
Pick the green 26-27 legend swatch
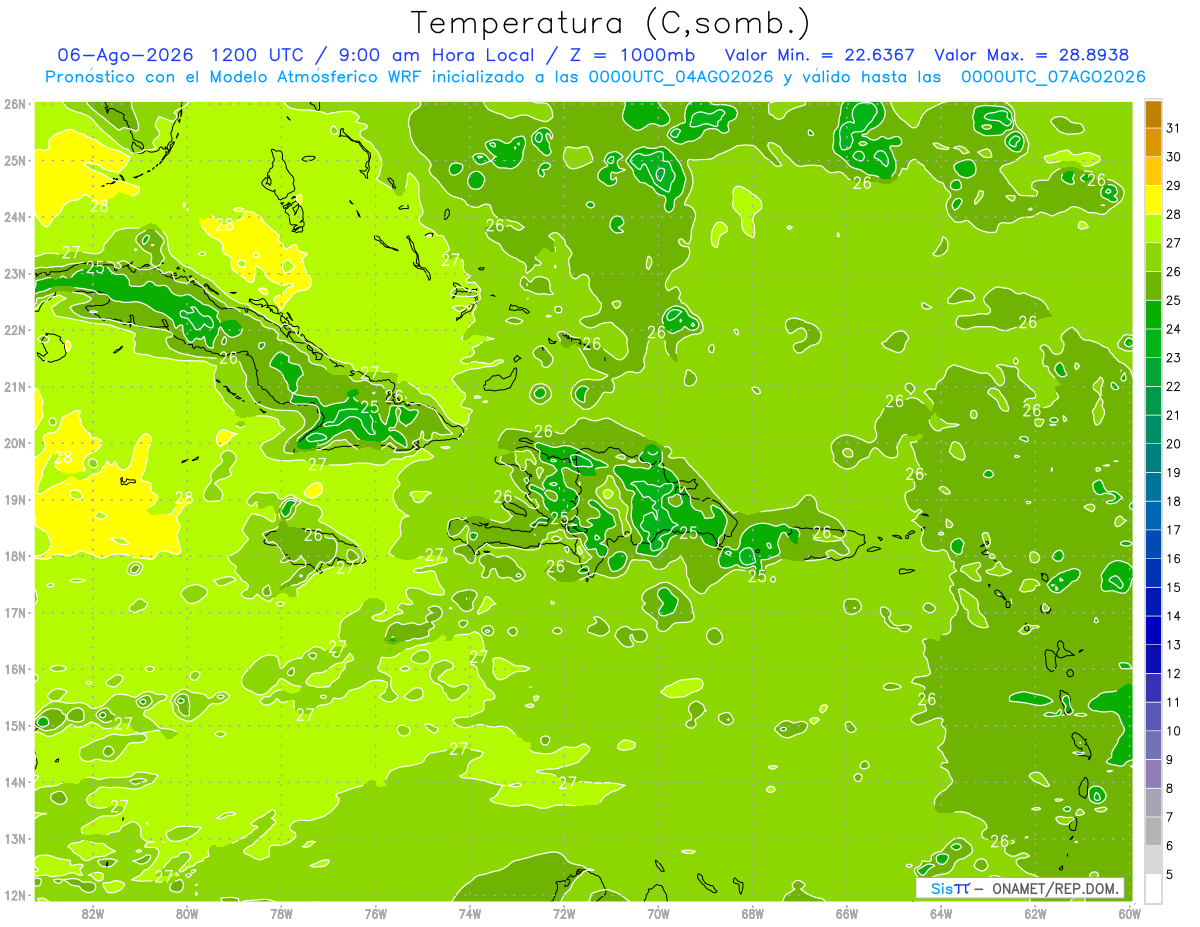[x=1153, y=257]
